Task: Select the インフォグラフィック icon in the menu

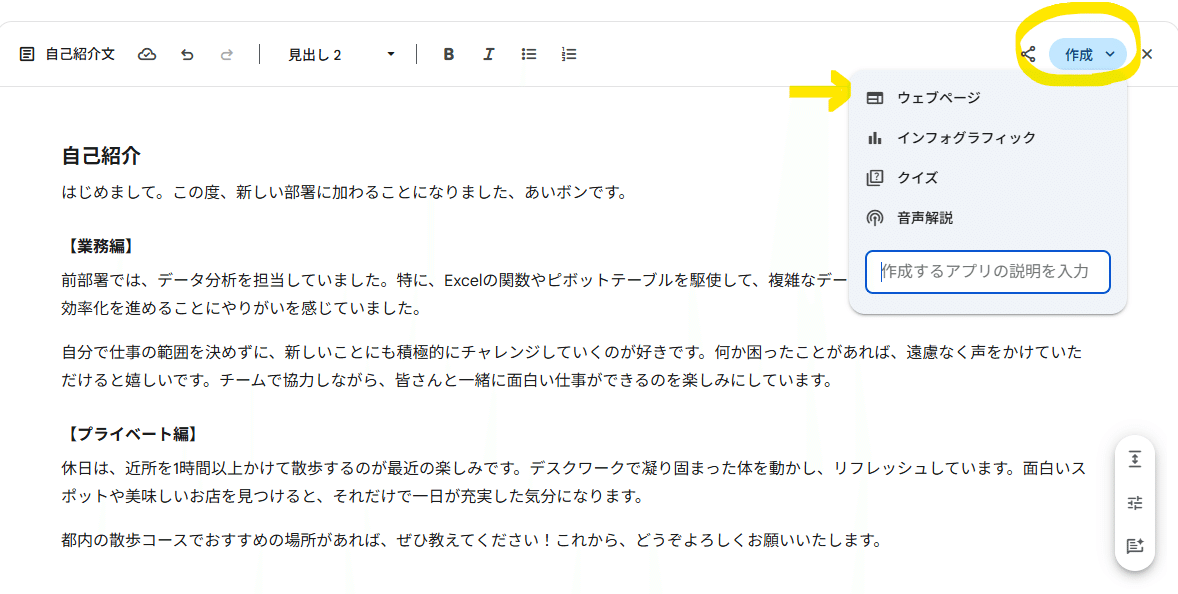Action: click(874, 137)
